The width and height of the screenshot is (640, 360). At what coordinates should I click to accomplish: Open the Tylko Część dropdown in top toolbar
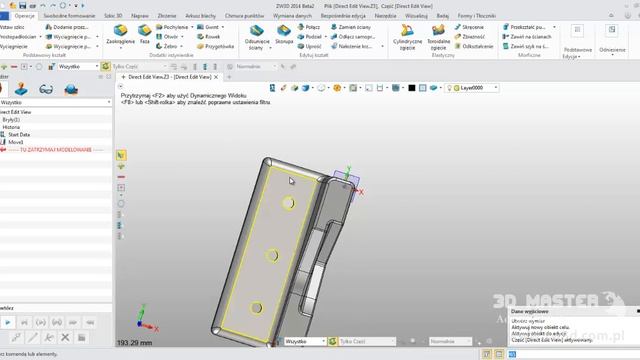(139, 66)
